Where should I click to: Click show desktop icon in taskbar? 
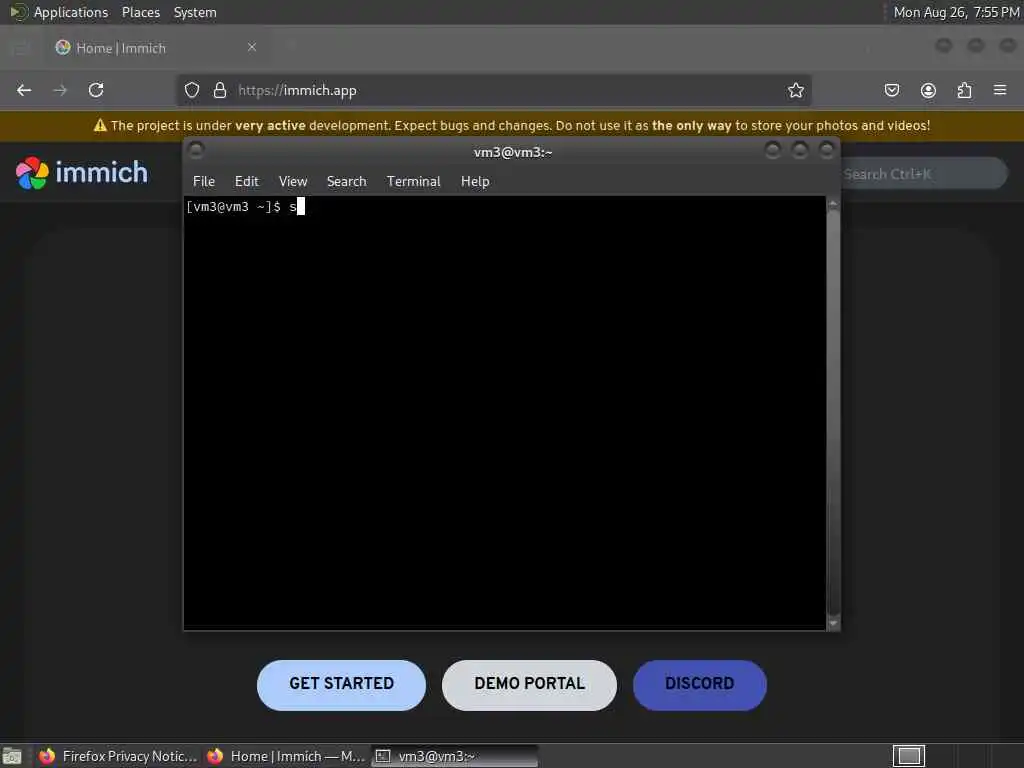[12, 756]
